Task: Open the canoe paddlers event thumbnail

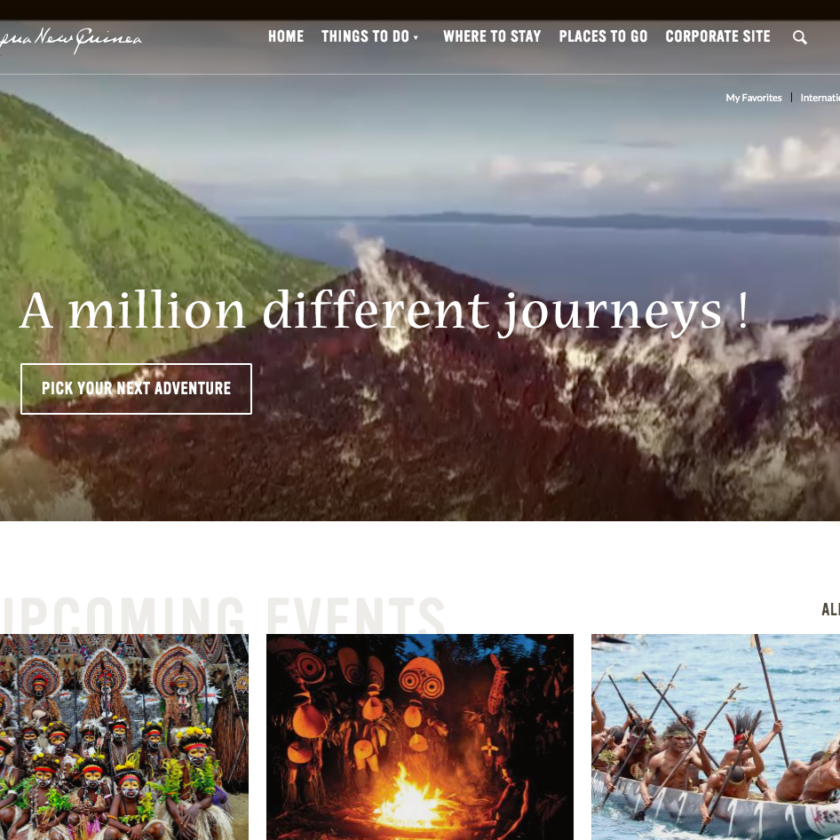Action: click(716, 737)
